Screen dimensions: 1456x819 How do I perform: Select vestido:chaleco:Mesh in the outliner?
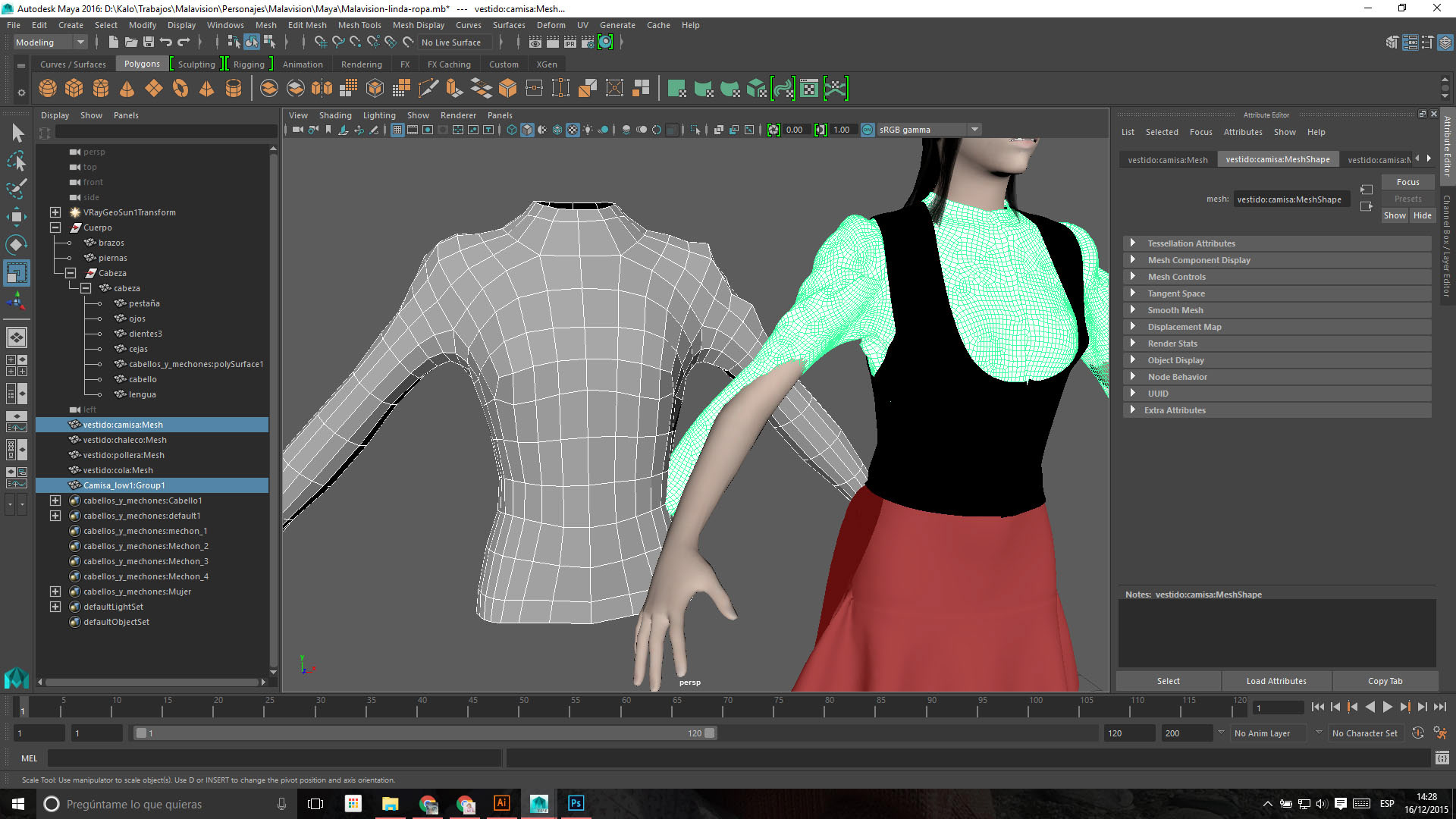125,440
